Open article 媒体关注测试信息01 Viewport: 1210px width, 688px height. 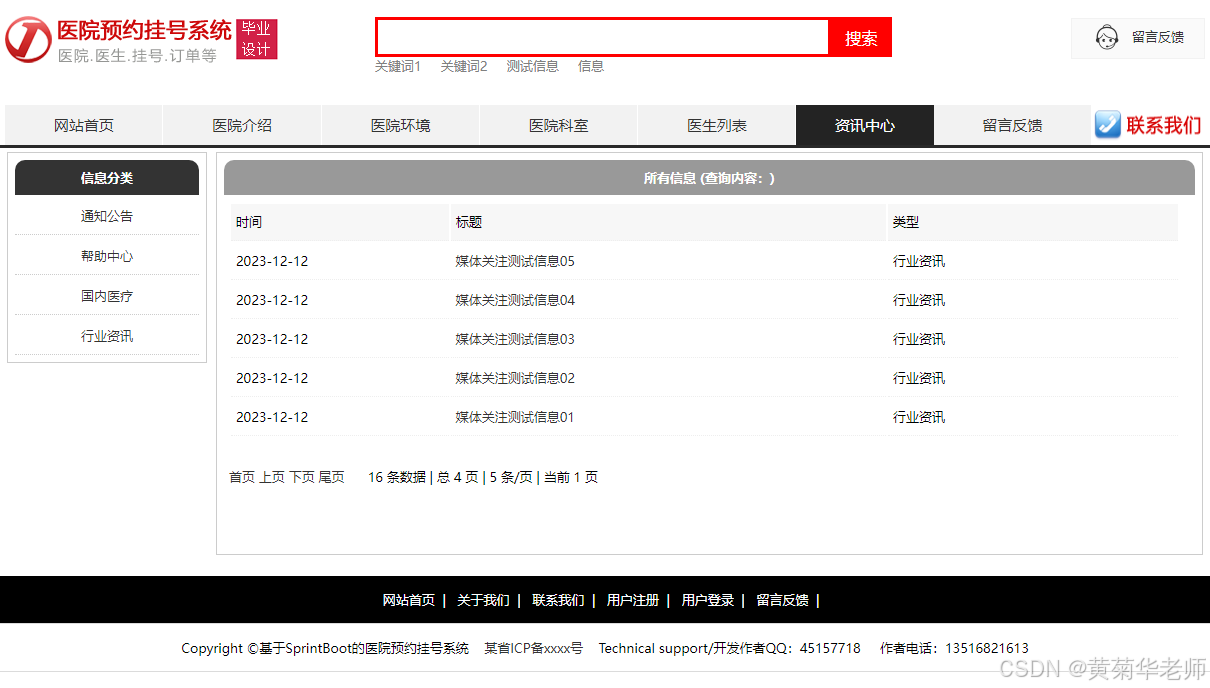[x=515, y=417]
